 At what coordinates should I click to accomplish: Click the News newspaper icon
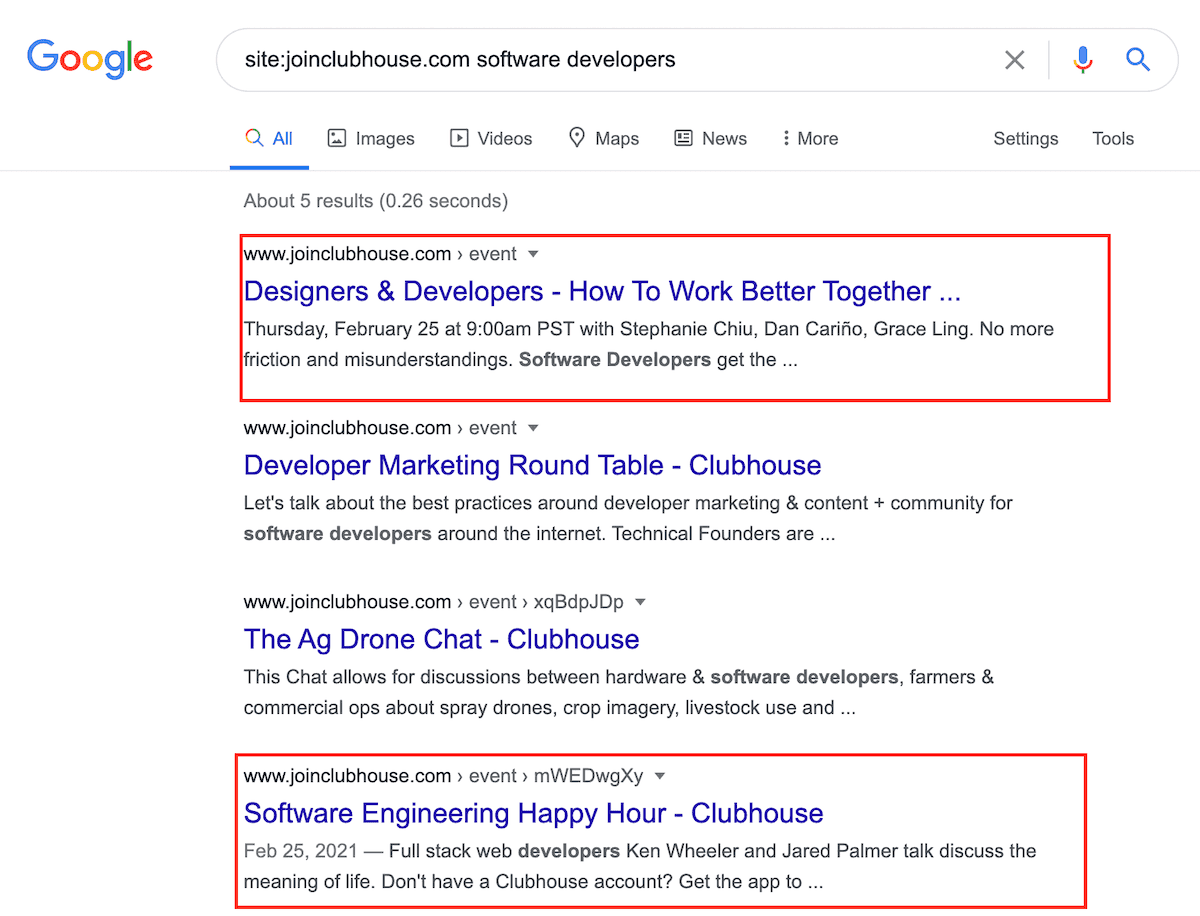click(685, 138)
